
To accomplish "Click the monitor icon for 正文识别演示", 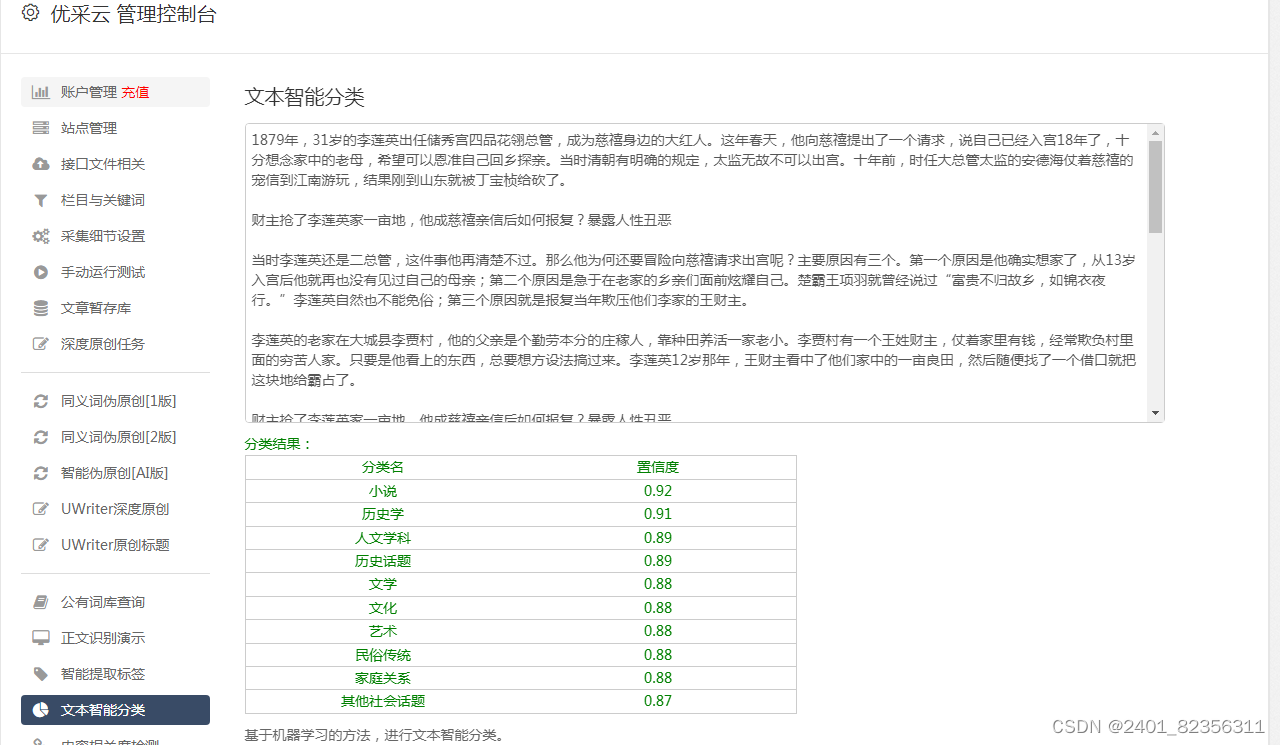I will (x=41, y=638).
